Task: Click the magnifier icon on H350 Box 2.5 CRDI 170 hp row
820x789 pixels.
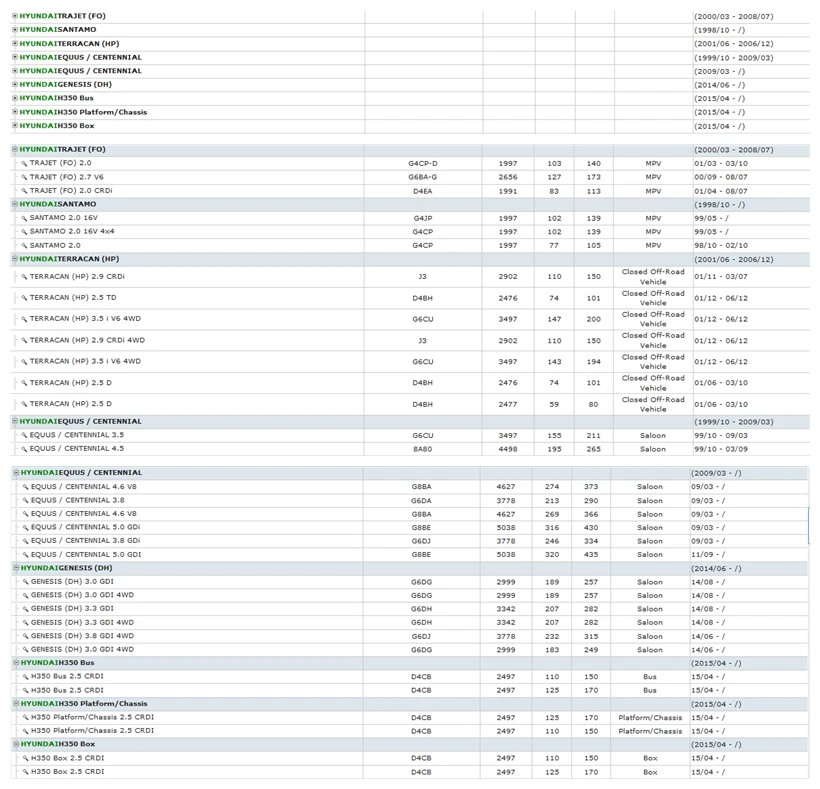Action: 25,772
